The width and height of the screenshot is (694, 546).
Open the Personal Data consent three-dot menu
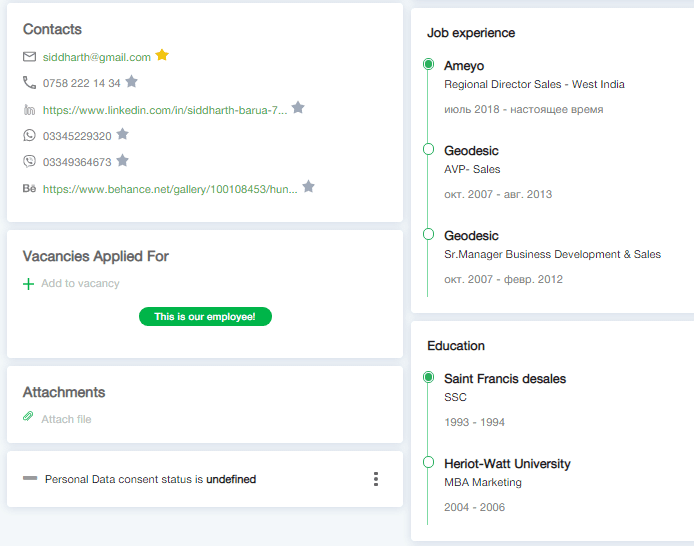(x=376, y=479)
